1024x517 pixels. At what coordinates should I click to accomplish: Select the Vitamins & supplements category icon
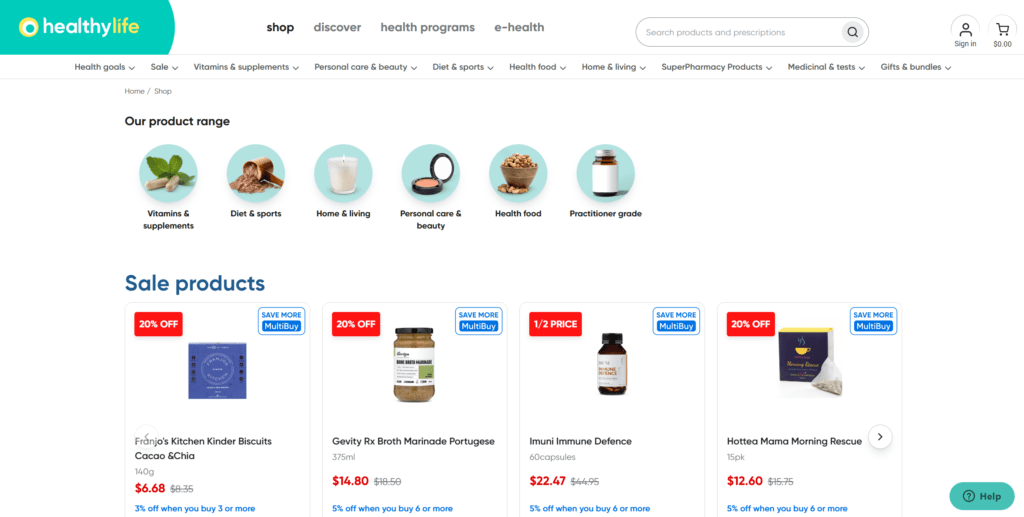point(168,173)
